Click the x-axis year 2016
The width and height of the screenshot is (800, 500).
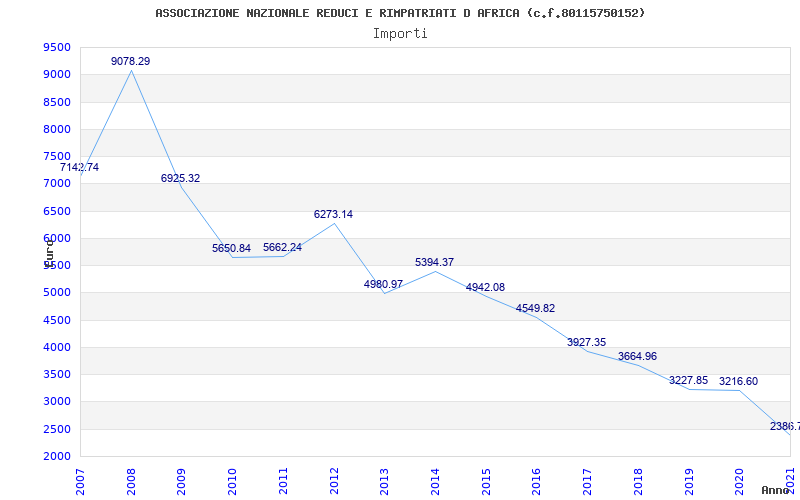pos(536,481)
